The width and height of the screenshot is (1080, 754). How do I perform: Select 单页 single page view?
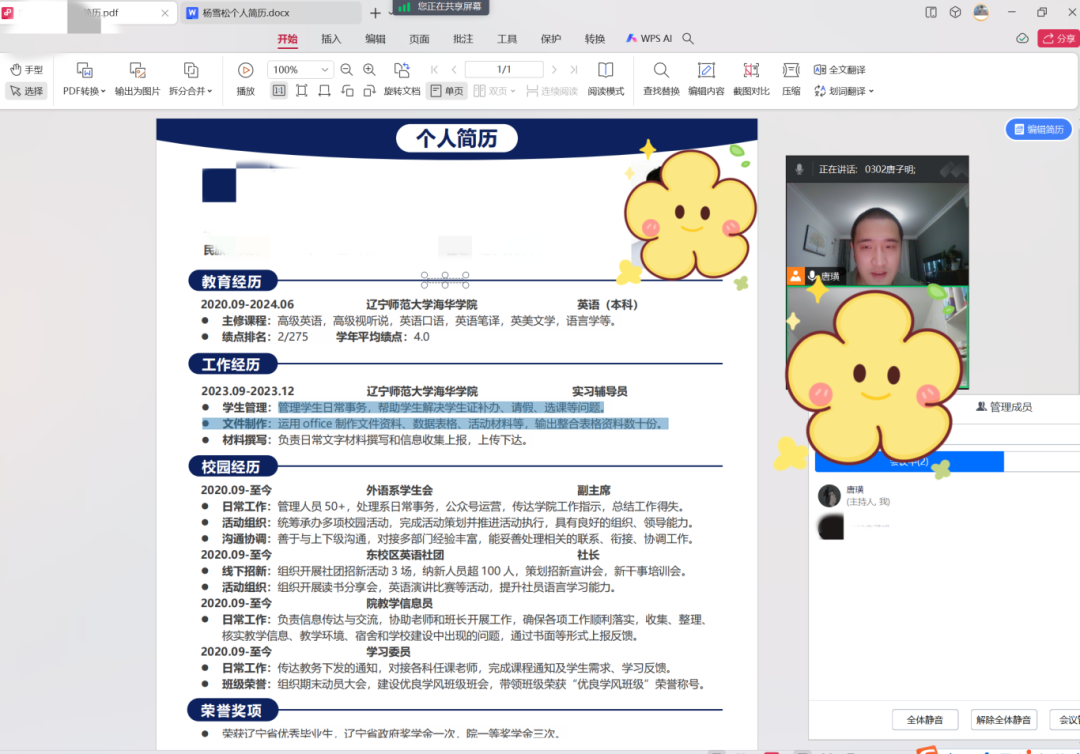(447, 91)
